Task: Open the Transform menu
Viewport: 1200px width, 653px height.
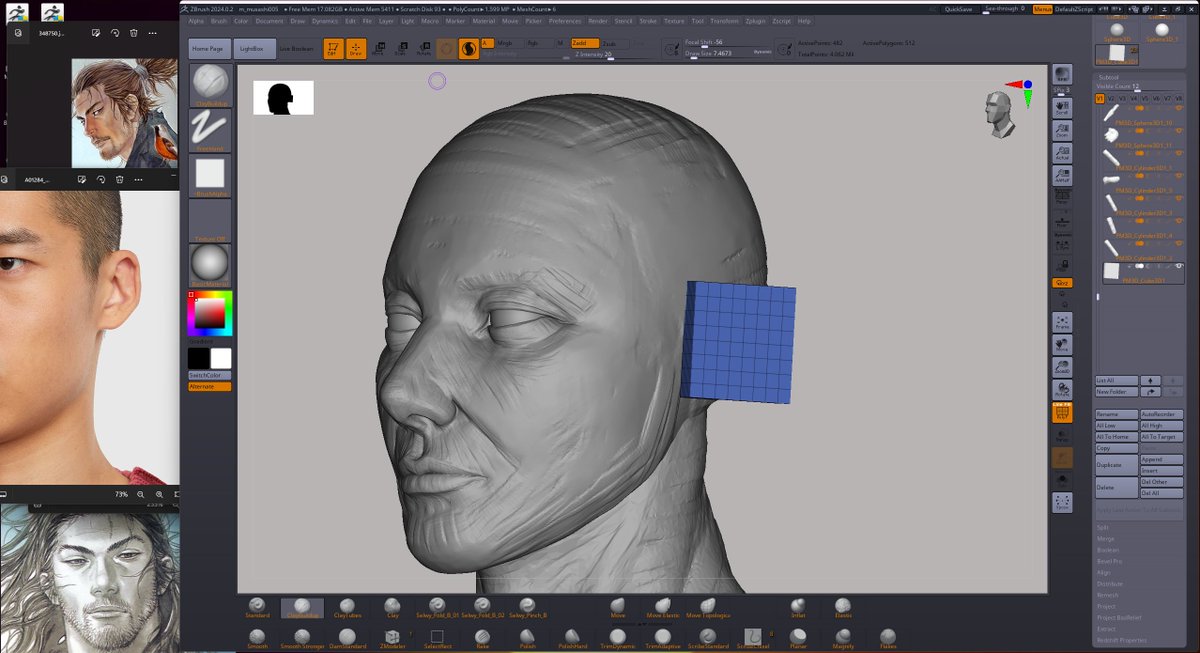Action: pos(725,21)
